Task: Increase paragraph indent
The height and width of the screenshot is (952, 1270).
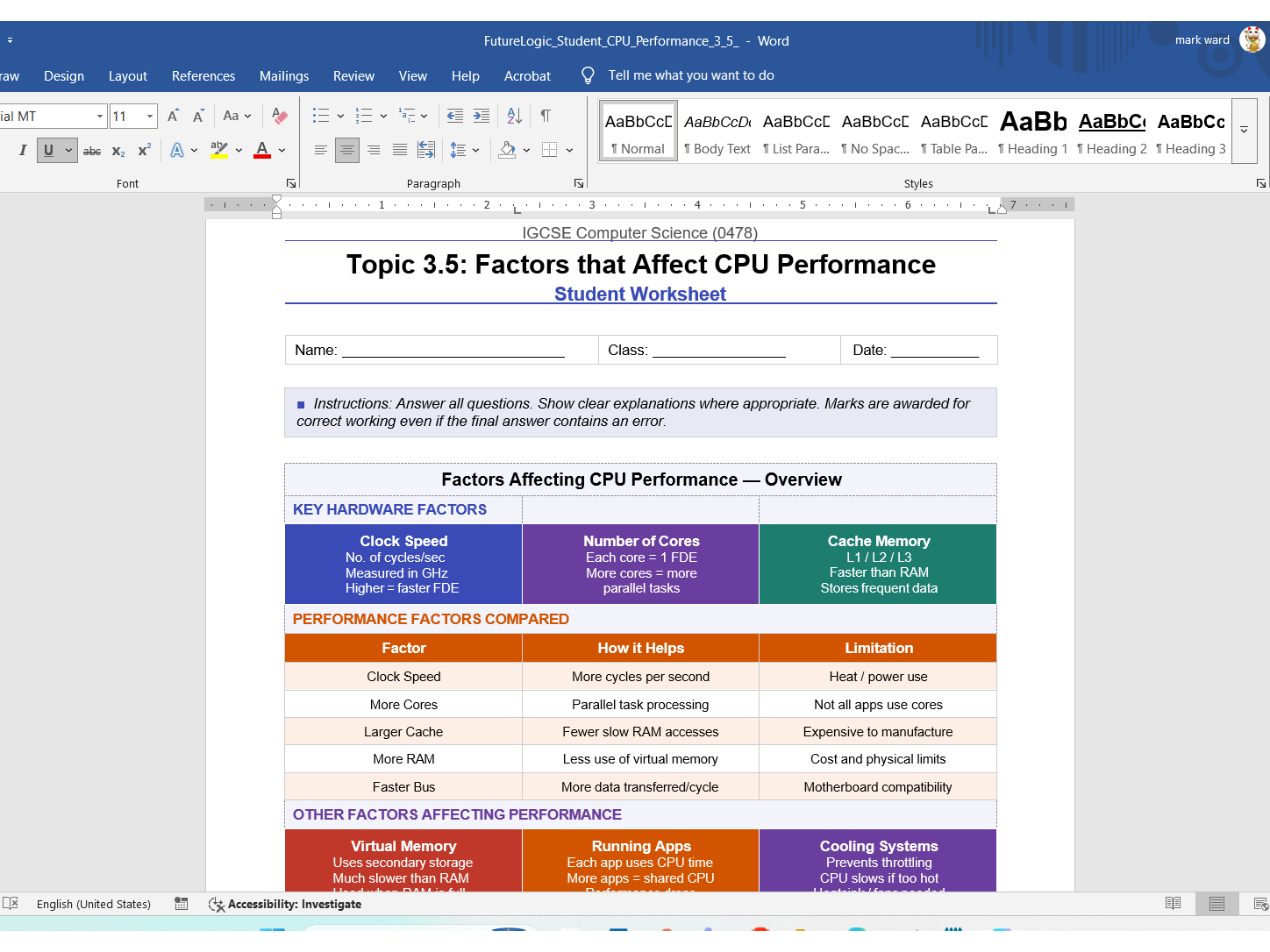Action: pos(482,116)
